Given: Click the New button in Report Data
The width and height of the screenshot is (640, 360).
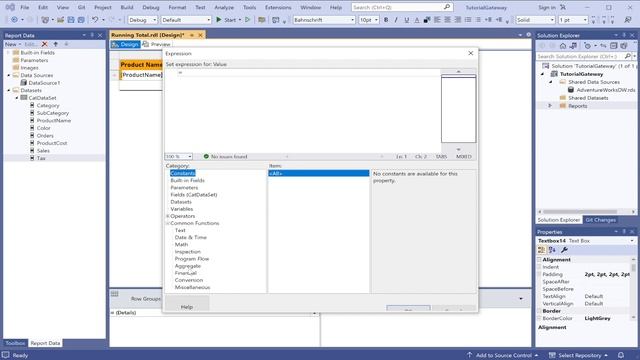Looking at the screenshot, I should (13, 44).
